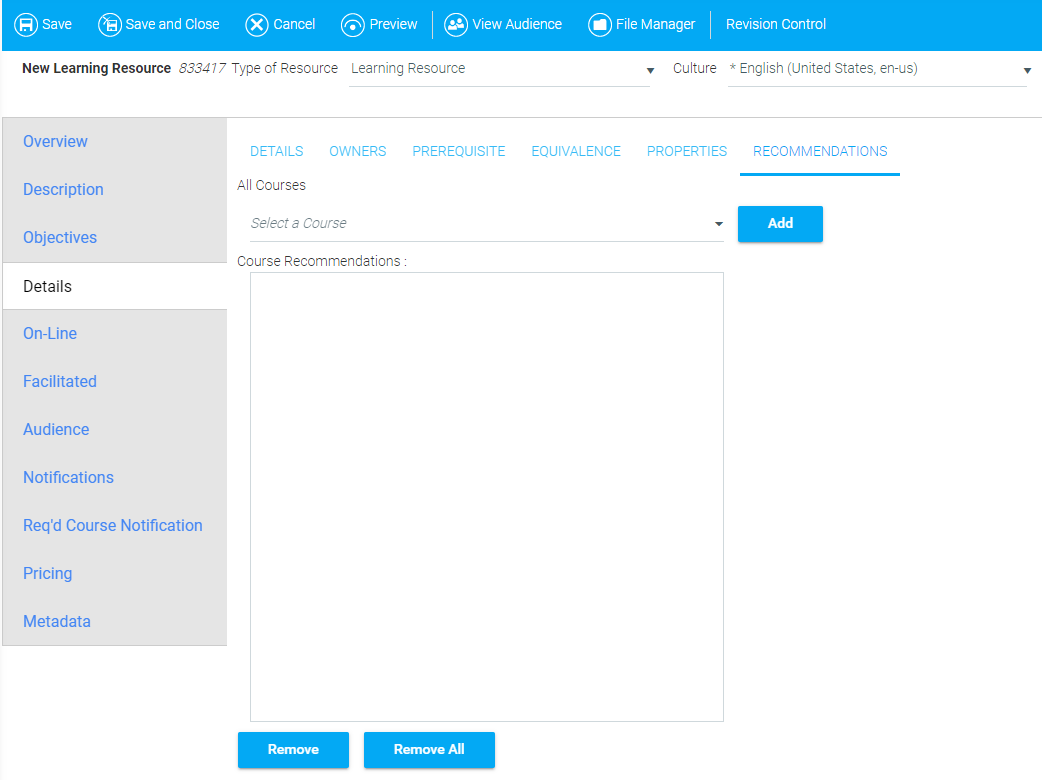Open Revision Control in the toolbar
Screen dimensions: 1042x780
tap(776, 24)
